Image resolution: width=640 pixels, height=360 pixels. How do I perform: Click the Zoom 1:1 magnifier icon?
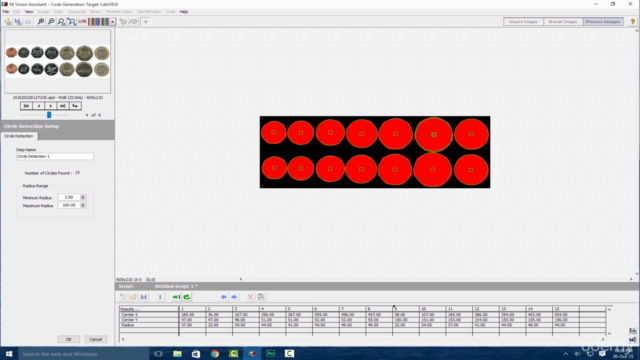[61, 22]
